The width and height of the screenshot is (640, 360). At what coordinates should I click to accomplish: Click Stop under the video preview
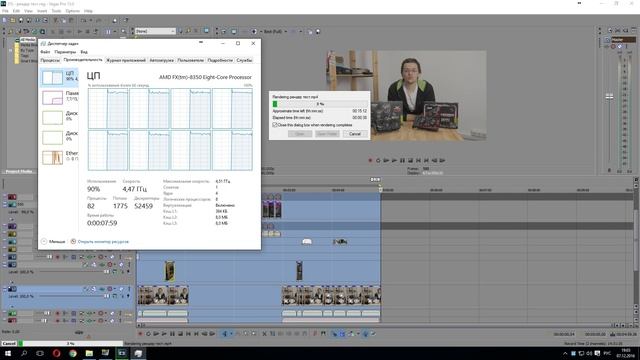411,160
